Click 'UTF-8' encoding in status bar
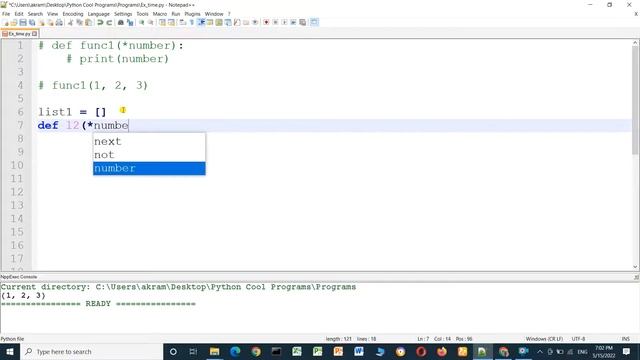The height and width of the screenshot is (360, 640). click(578, 339)
